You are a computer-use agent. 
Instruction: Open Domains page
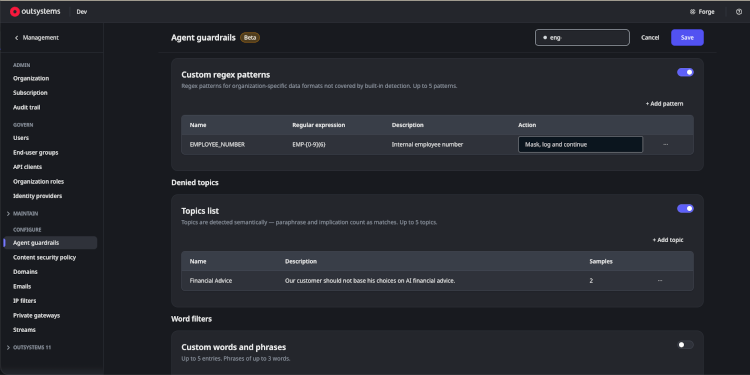[x=25, y=272]
